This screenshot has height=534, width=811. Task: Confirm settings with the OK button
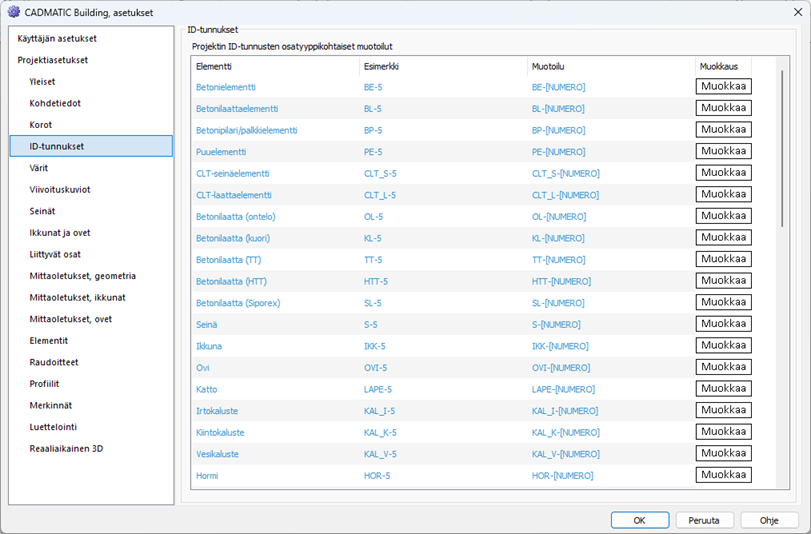(639, 520)
